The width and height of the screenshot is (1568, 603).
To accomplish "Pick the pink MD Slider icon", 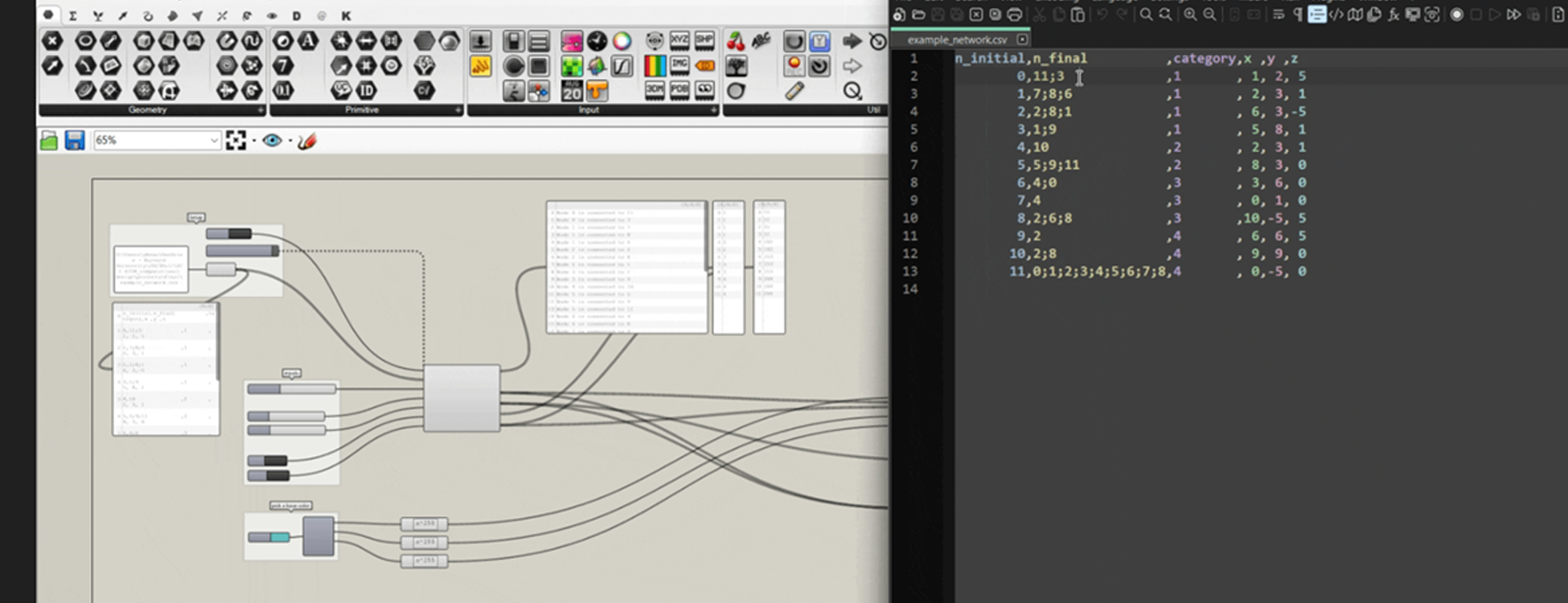I will (572, 41).
